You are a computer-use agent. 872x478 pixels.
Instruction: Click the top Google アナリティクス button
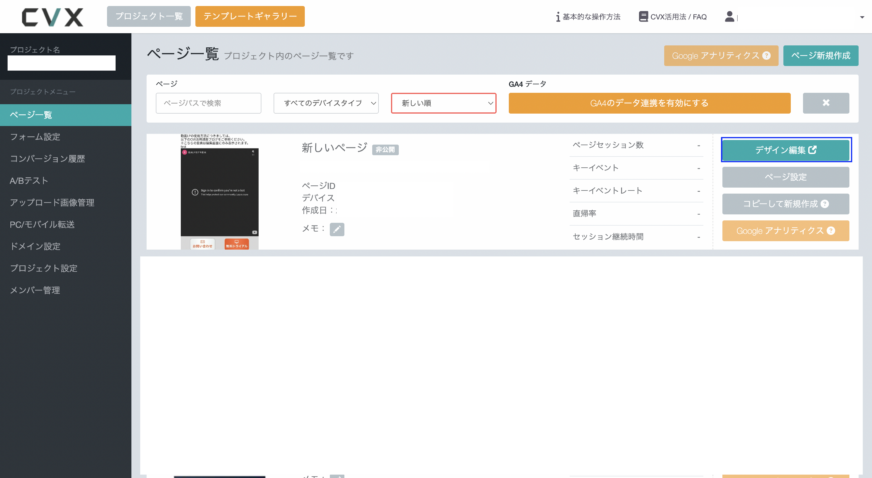click(721, 56)
